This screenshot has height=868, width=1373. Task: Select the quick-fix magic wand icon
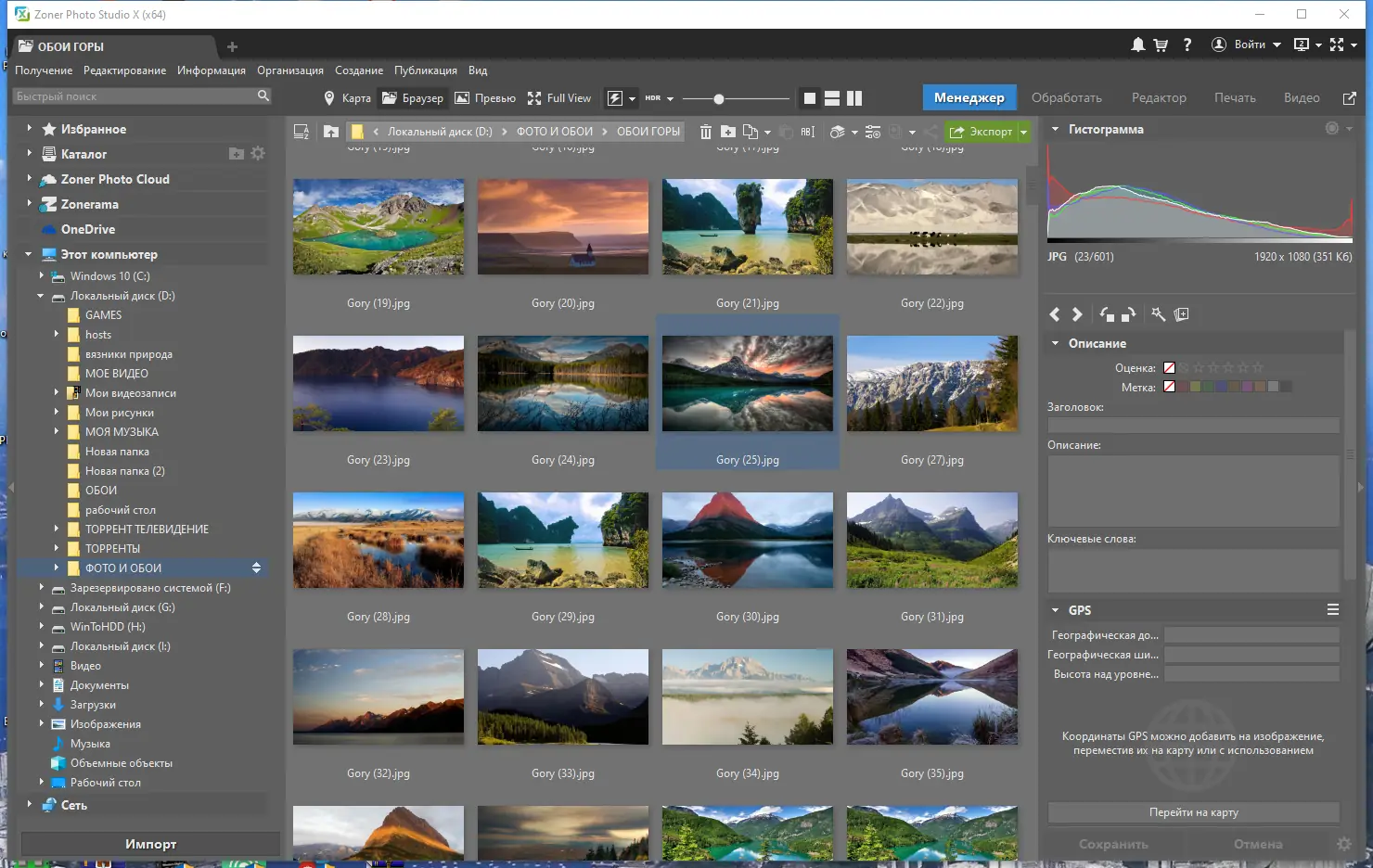tap(1157, 314)
